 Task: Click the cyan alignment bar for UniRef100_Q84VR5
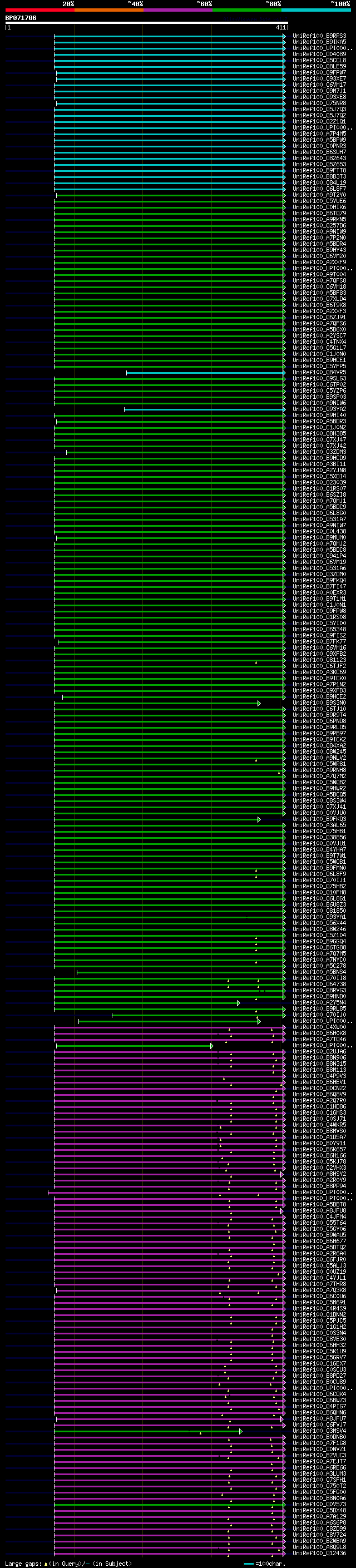(x=206, y=373)
